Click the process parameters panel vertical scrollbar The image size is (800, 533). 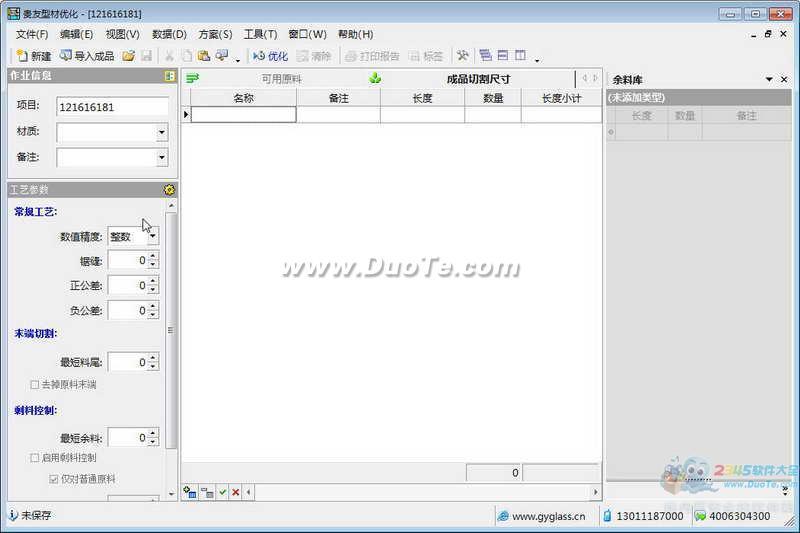tap(171, 330)
